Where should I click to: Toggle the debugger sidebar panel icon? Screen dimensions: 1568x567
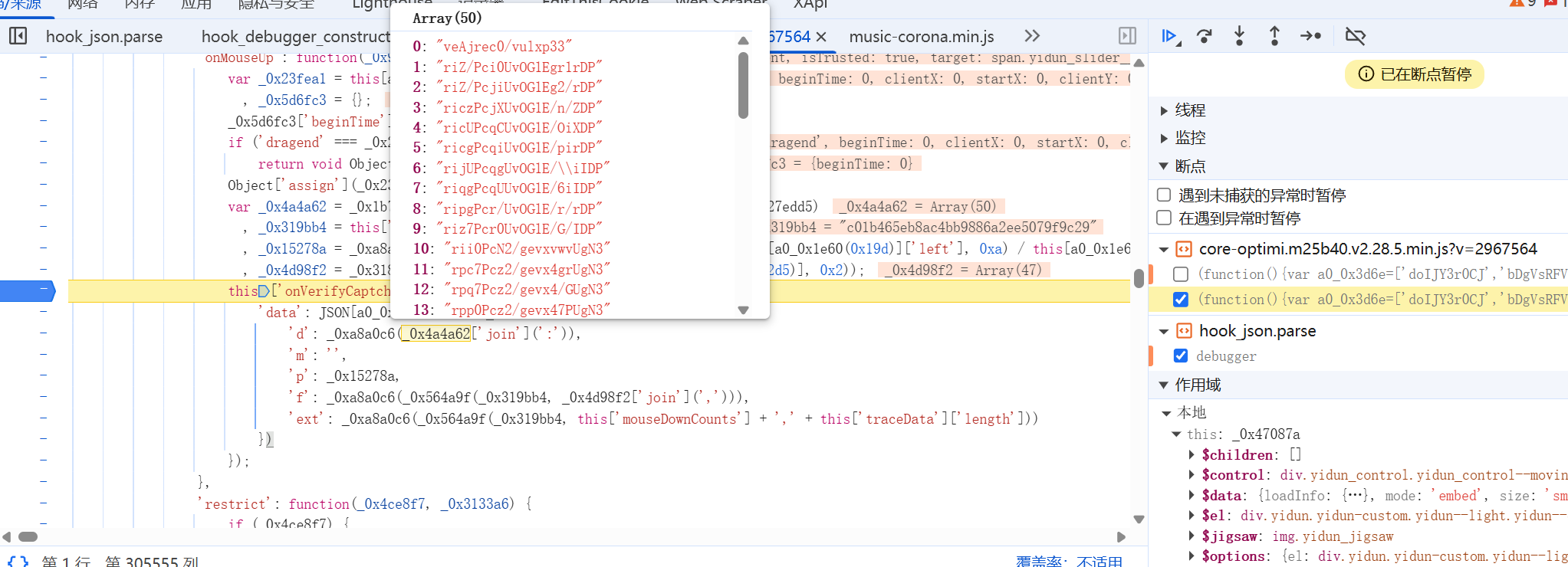tap(1127, 36)
